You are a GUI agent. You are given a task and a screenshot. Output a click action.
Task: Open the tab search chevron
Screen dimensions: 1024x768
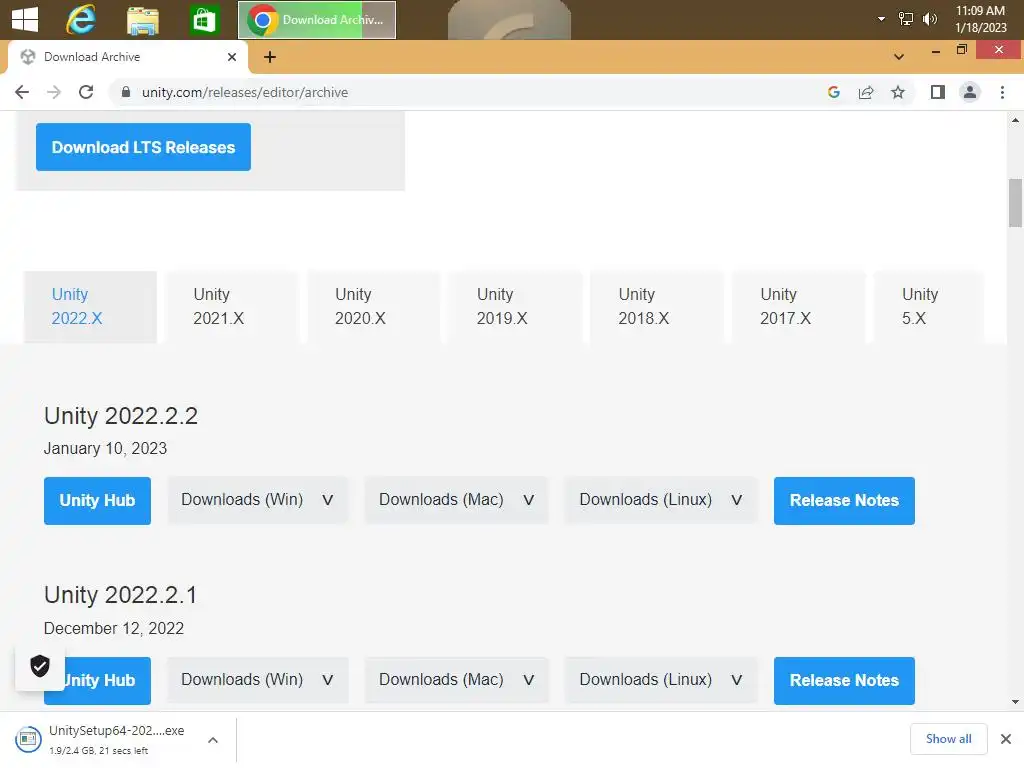pos(899,57)
